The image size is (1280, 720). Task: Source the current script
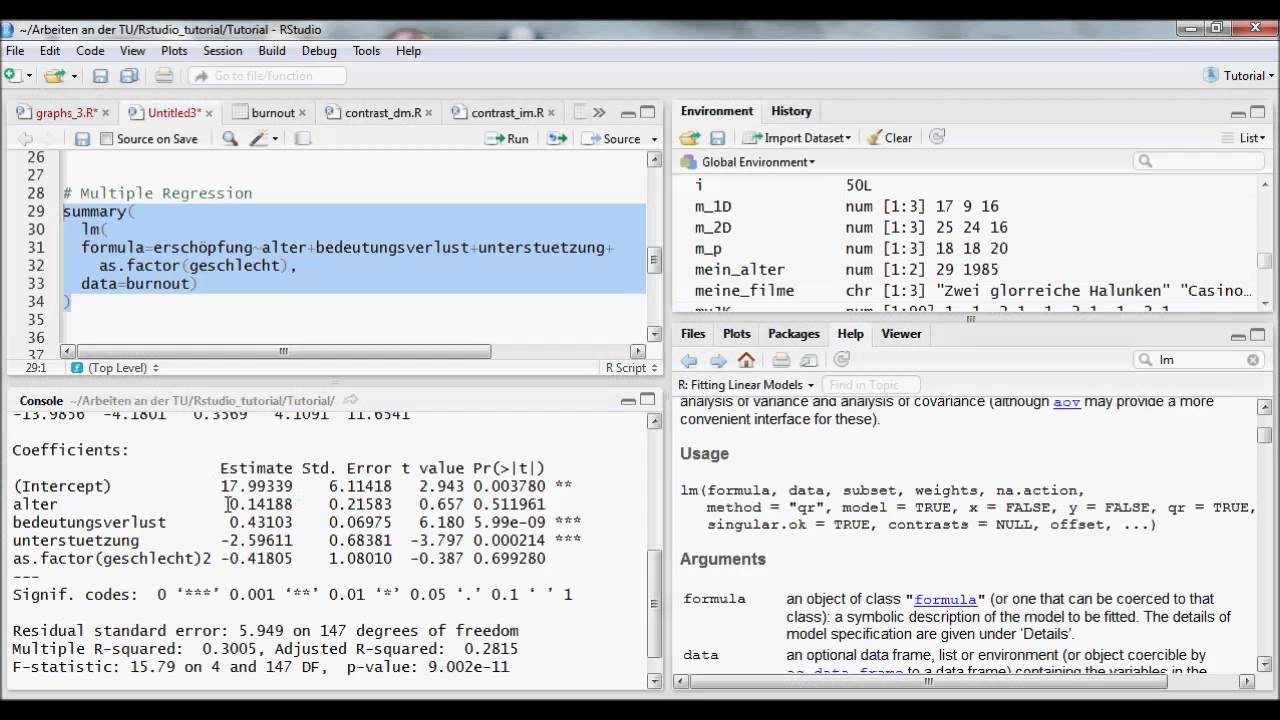pos(611,139)
